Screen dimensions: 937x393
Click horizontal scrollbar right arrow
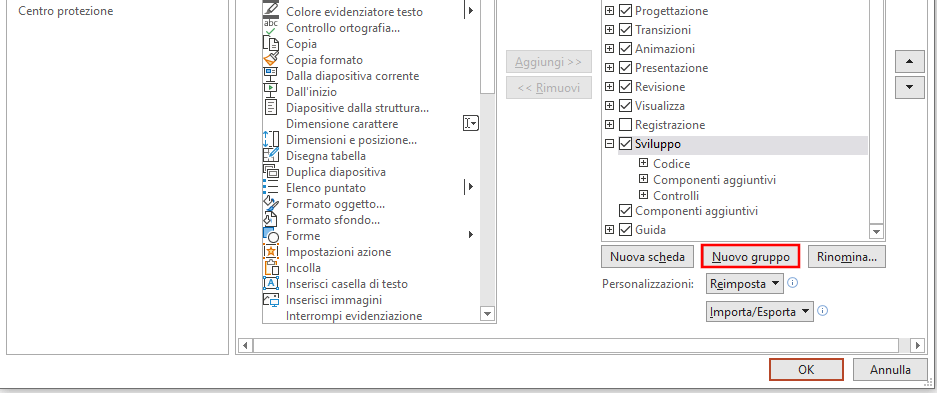[x=917, y=345]
